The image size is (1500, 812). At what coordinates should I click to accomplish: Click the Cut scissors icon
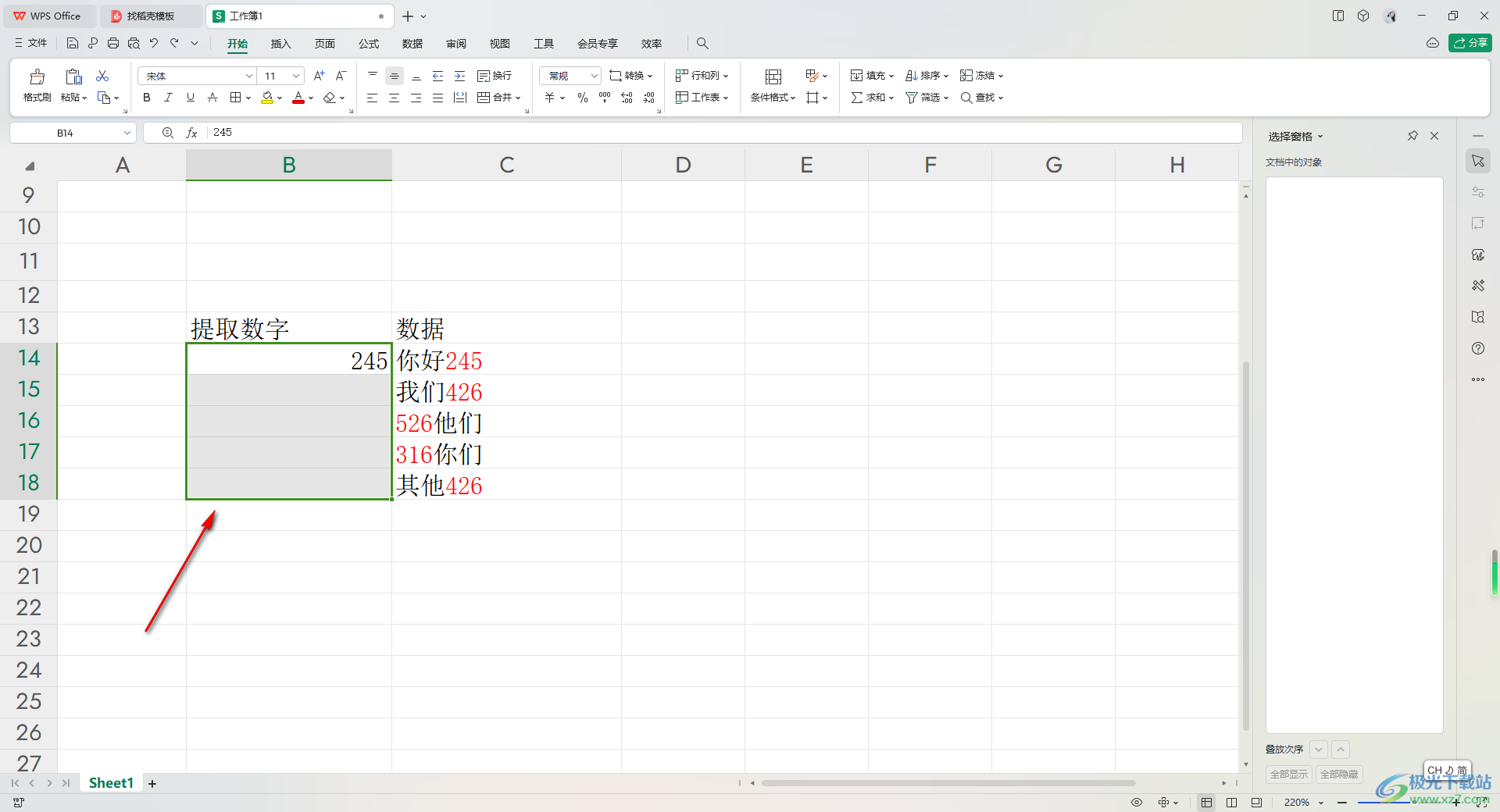coord(102,76)
